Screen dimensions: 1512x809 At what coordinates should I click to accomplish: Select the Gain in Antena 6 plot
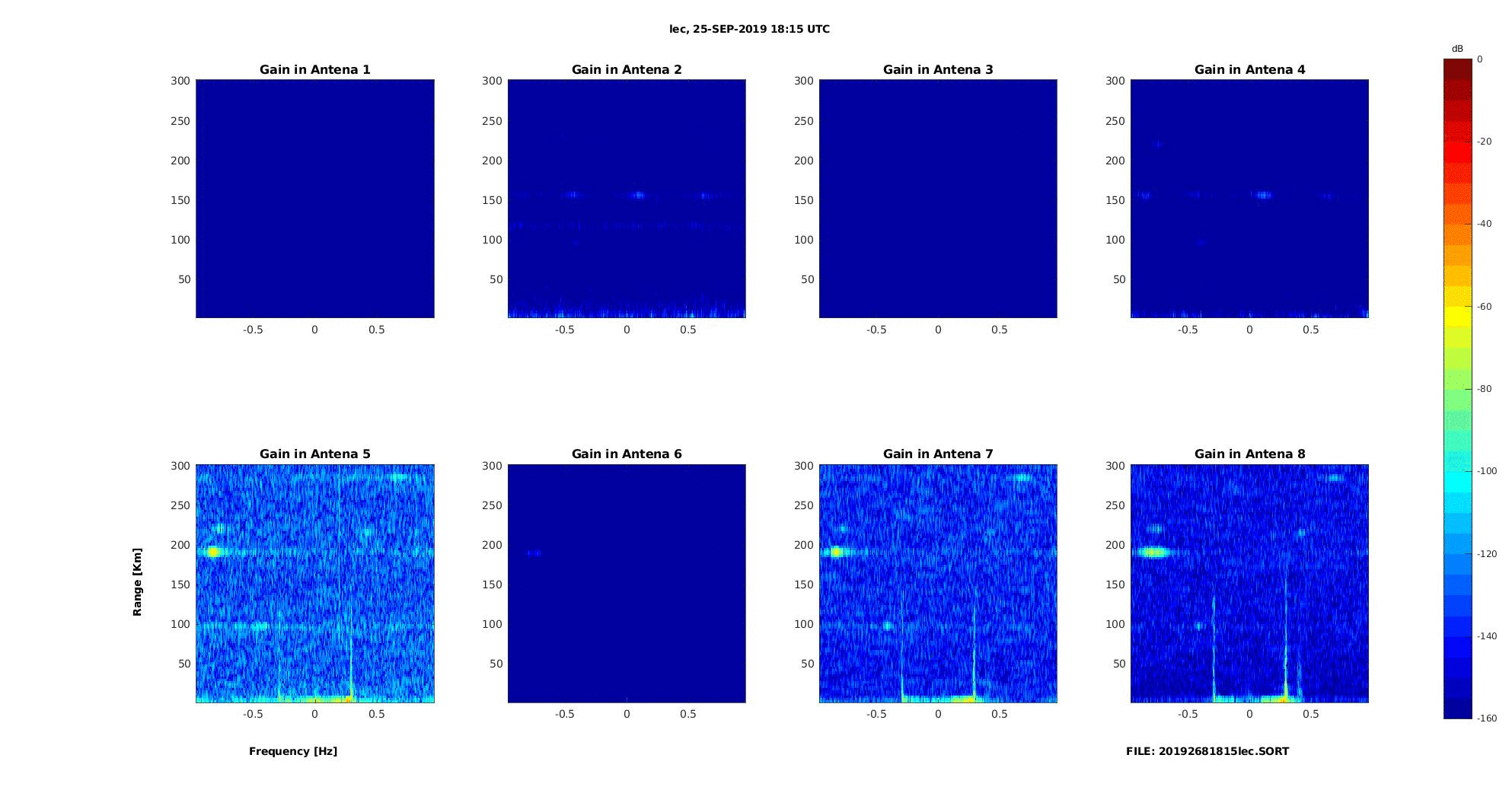point(627,584)
